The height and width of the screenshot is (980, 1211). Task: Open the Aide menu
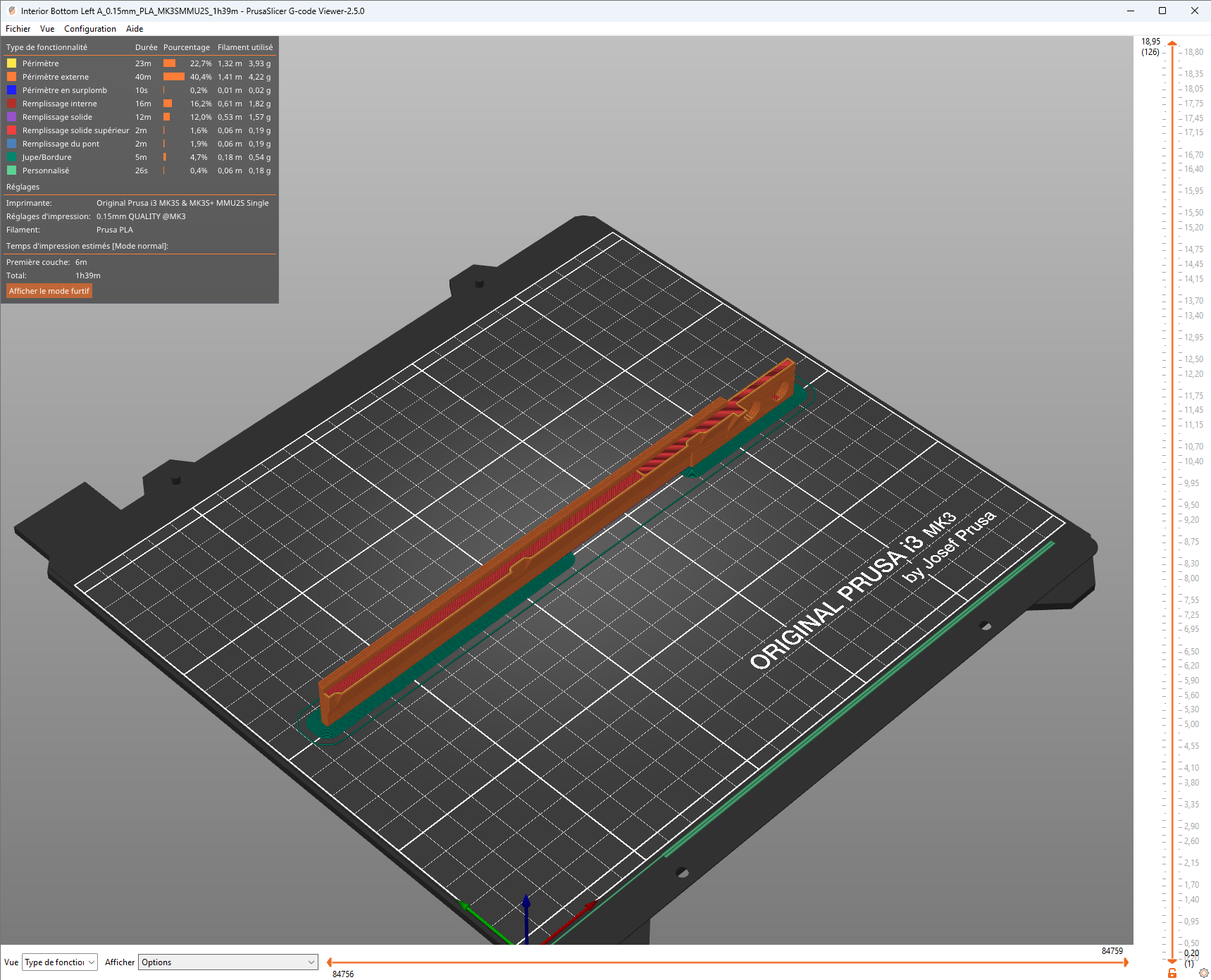tap(135, 29)
